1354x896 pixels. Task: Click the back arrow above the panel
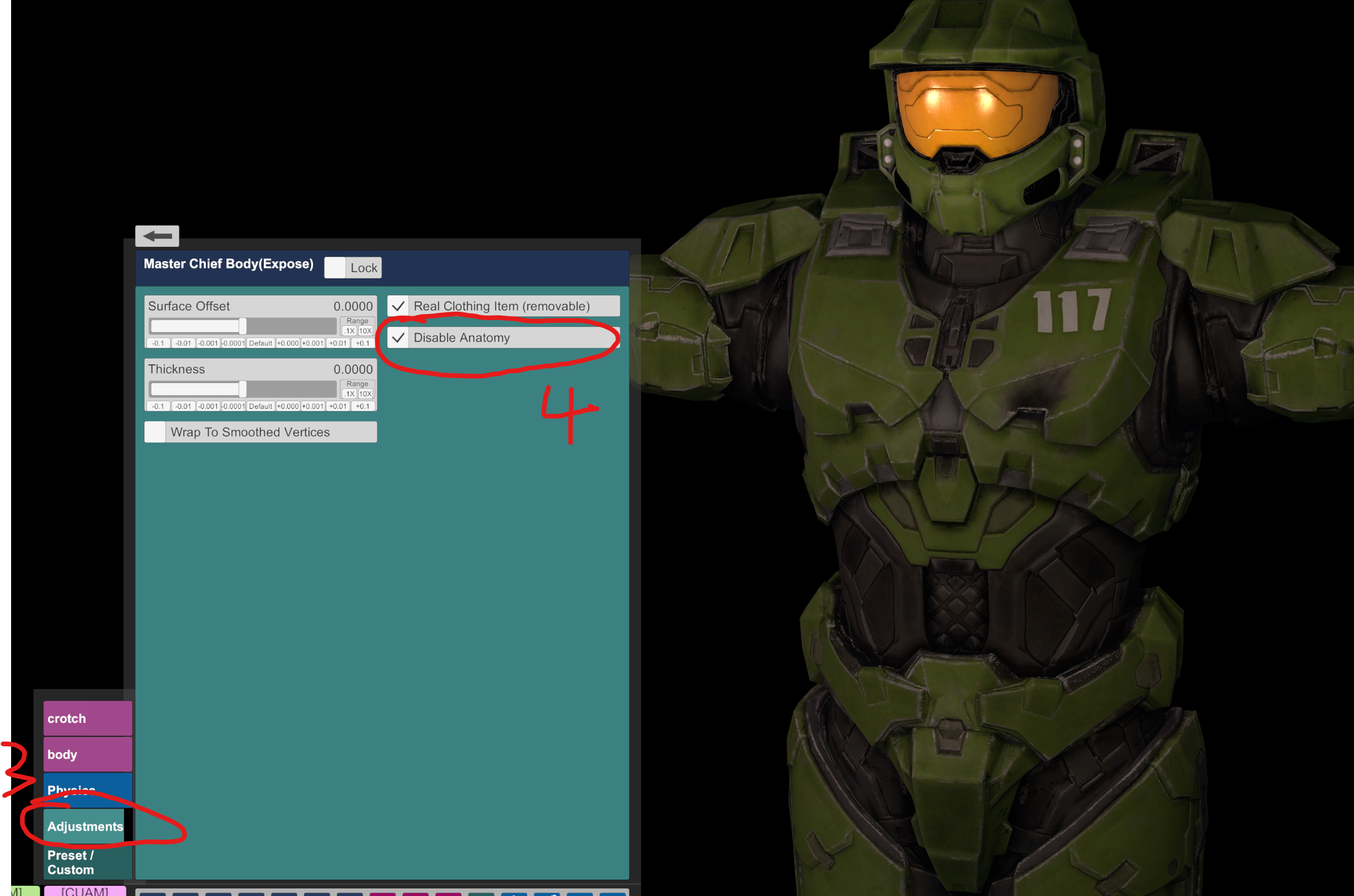157,236
